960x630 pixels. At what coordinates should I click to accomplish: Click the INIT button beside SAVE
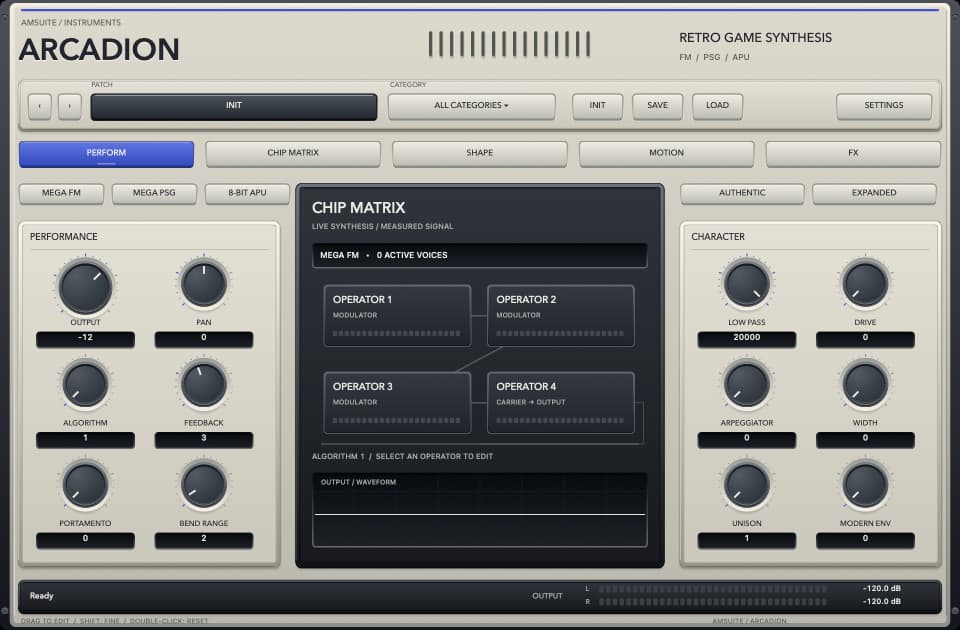598,106
